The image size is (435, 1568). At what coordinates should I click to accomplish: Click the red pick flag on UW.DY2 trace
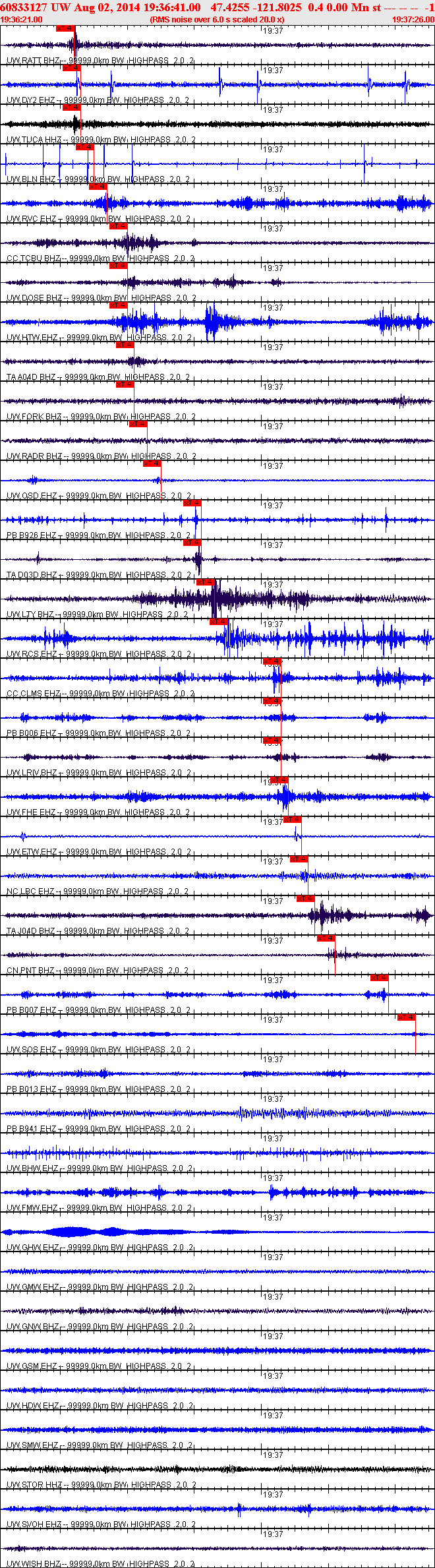71,68
